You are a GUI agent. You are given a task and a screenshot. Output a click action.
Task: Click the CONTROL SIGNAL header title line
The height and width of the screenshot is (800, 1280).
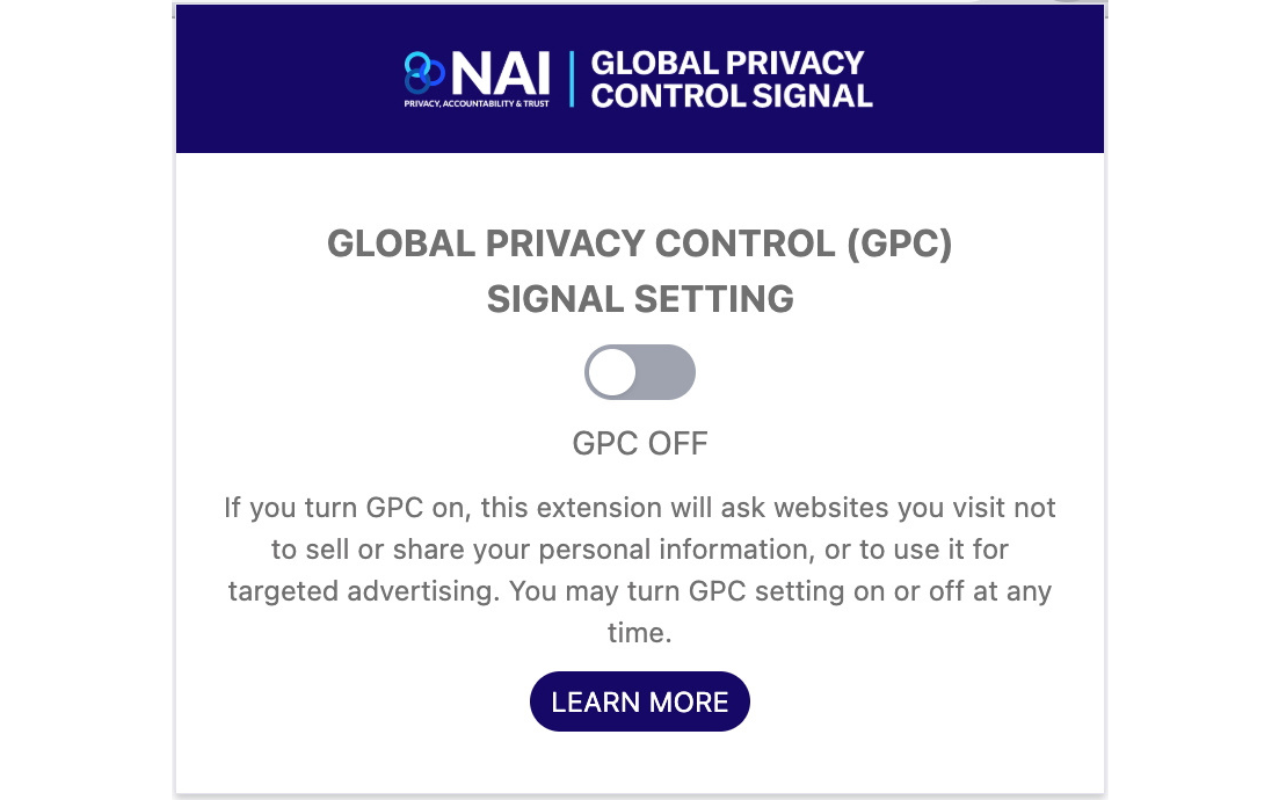pyautogui.click(x=731, y=96)
